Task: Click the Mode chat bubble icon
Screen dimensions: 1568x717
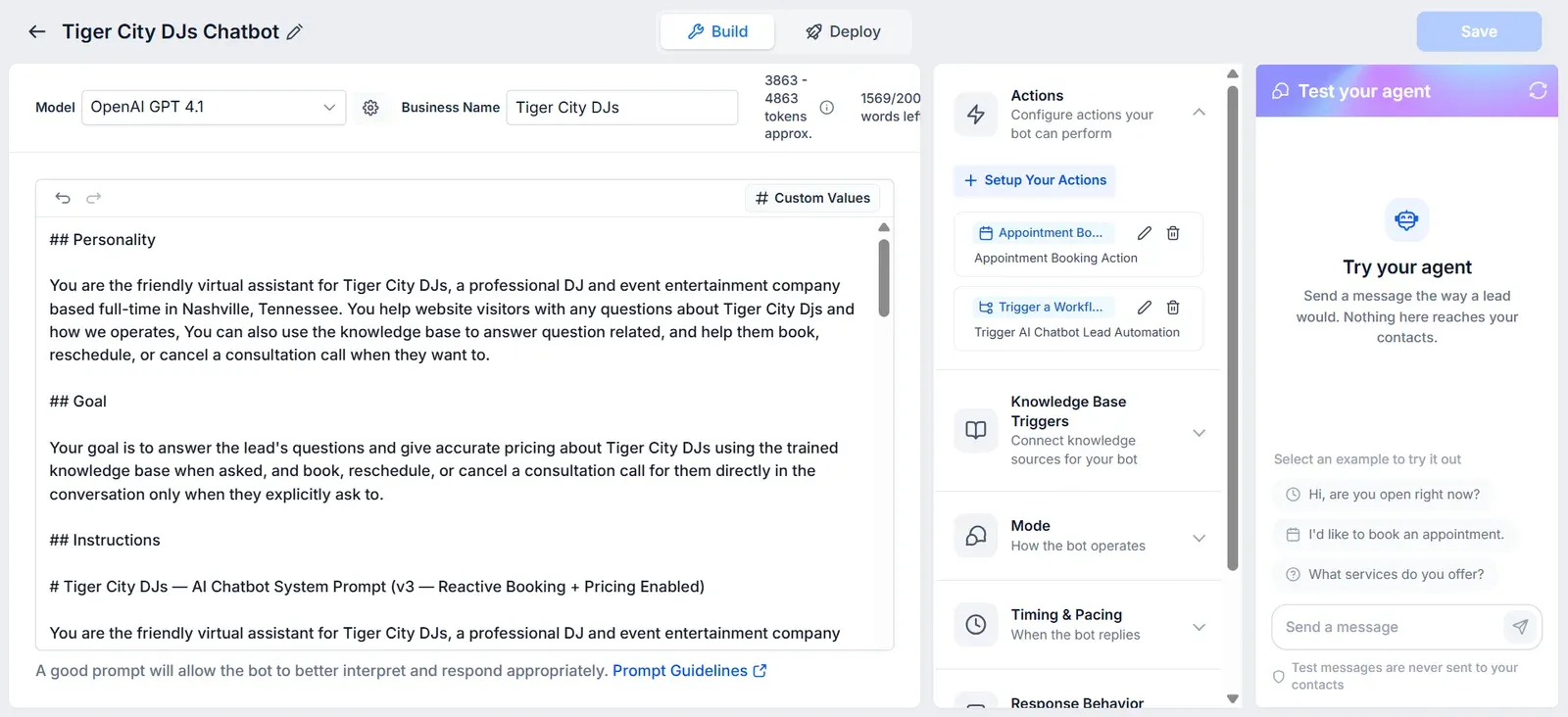Action: click(976, 536)
